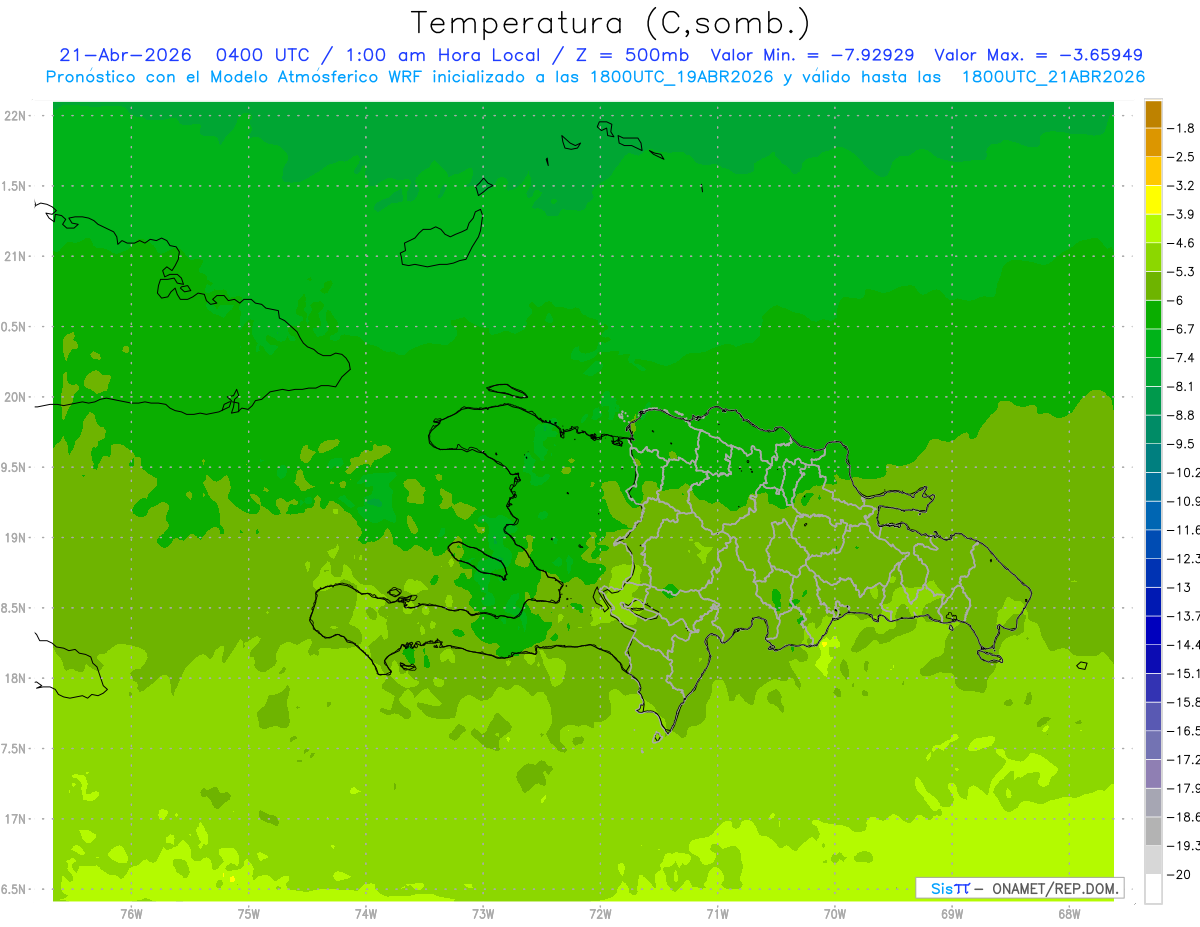Click the 76W longitude axis label
The height and width of the screenshot is (927, 1200).
131,913
